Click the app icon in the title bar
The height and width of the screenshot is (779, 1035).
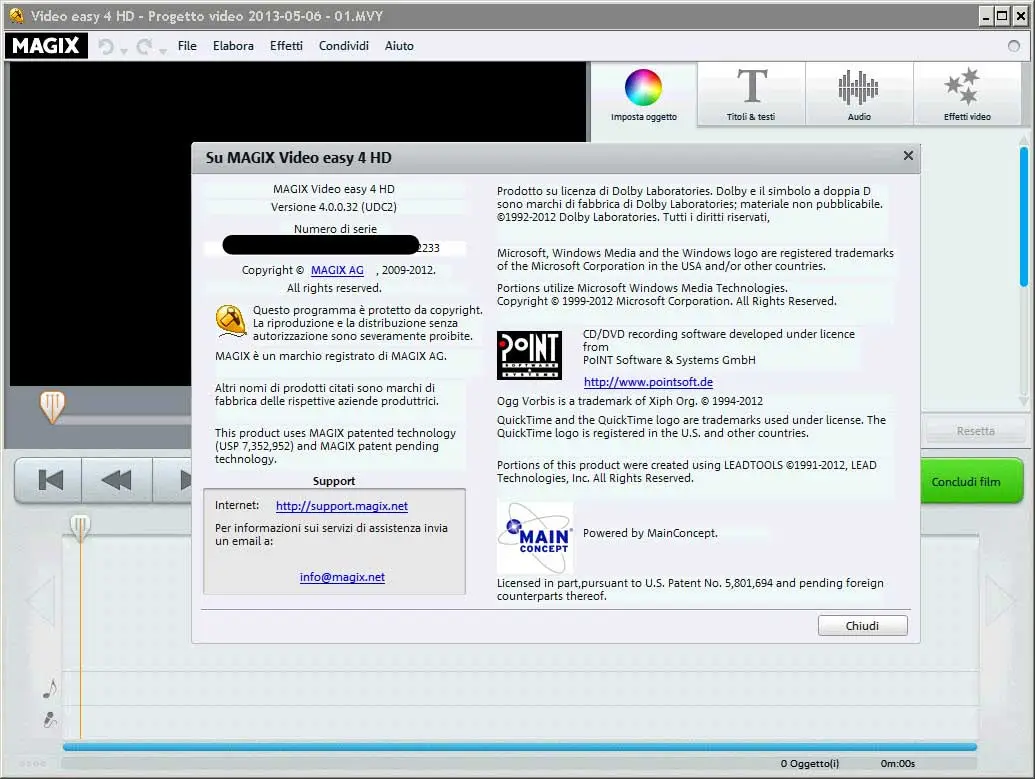[16, 15]
